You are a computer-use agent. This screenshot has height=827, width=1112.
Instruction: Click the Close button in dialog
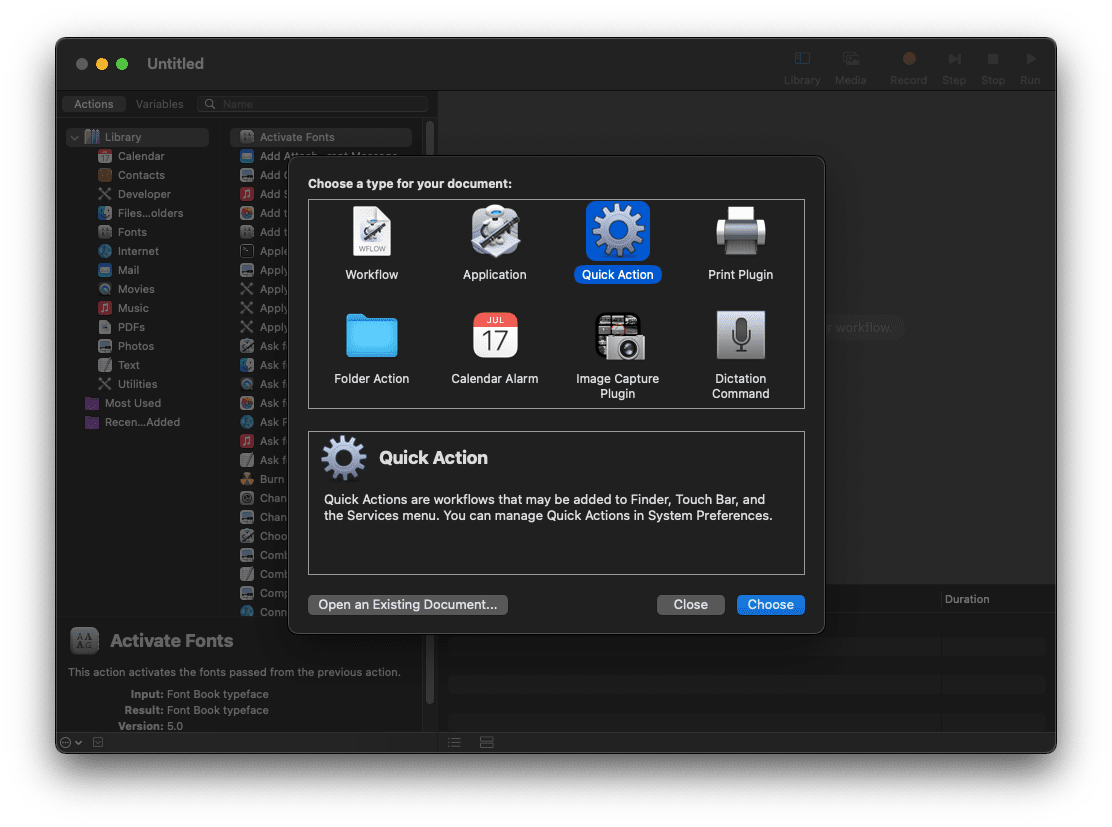tap(691, 604)
